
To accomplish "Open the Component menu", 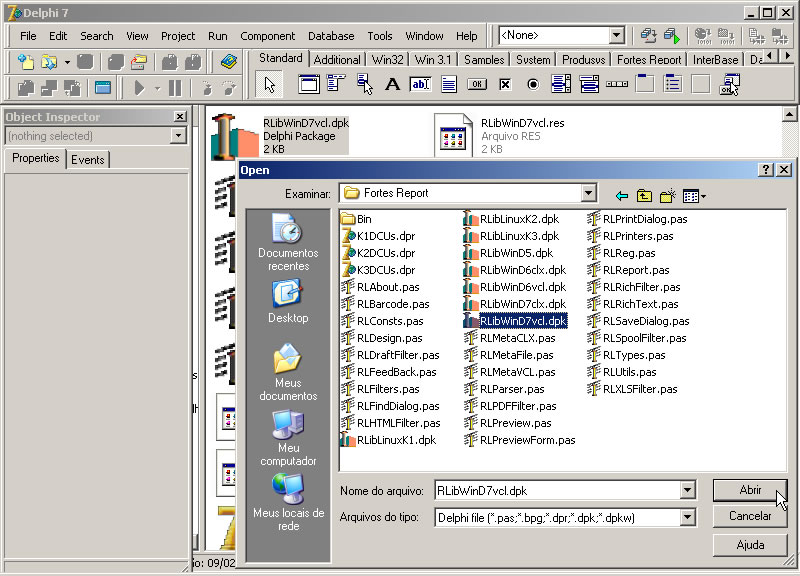I will [x=268, y=35].
